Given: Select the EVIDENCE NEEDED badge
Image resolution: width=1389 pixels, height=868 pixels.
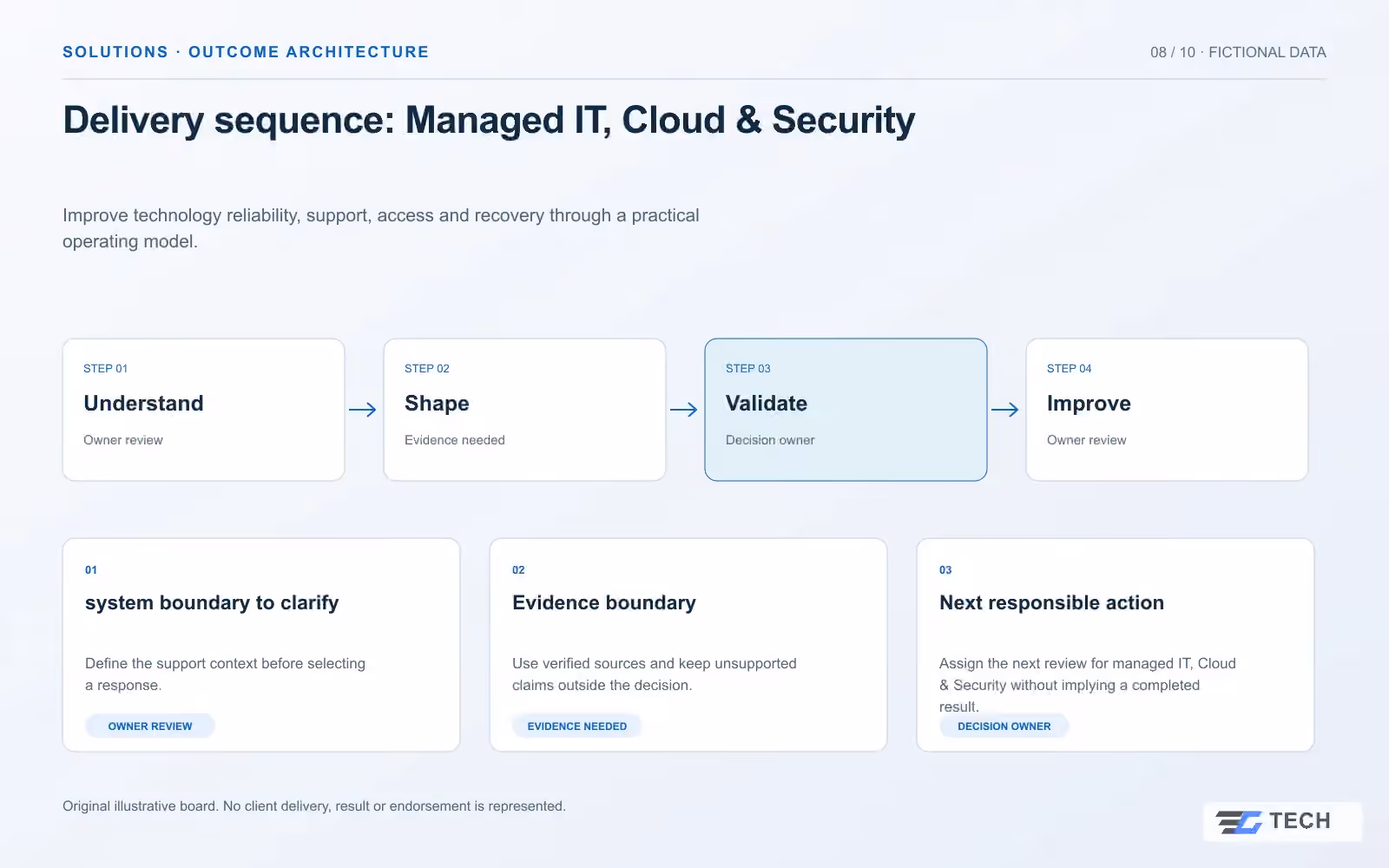Looking at the screenshot, I should [x=577, y=727].
